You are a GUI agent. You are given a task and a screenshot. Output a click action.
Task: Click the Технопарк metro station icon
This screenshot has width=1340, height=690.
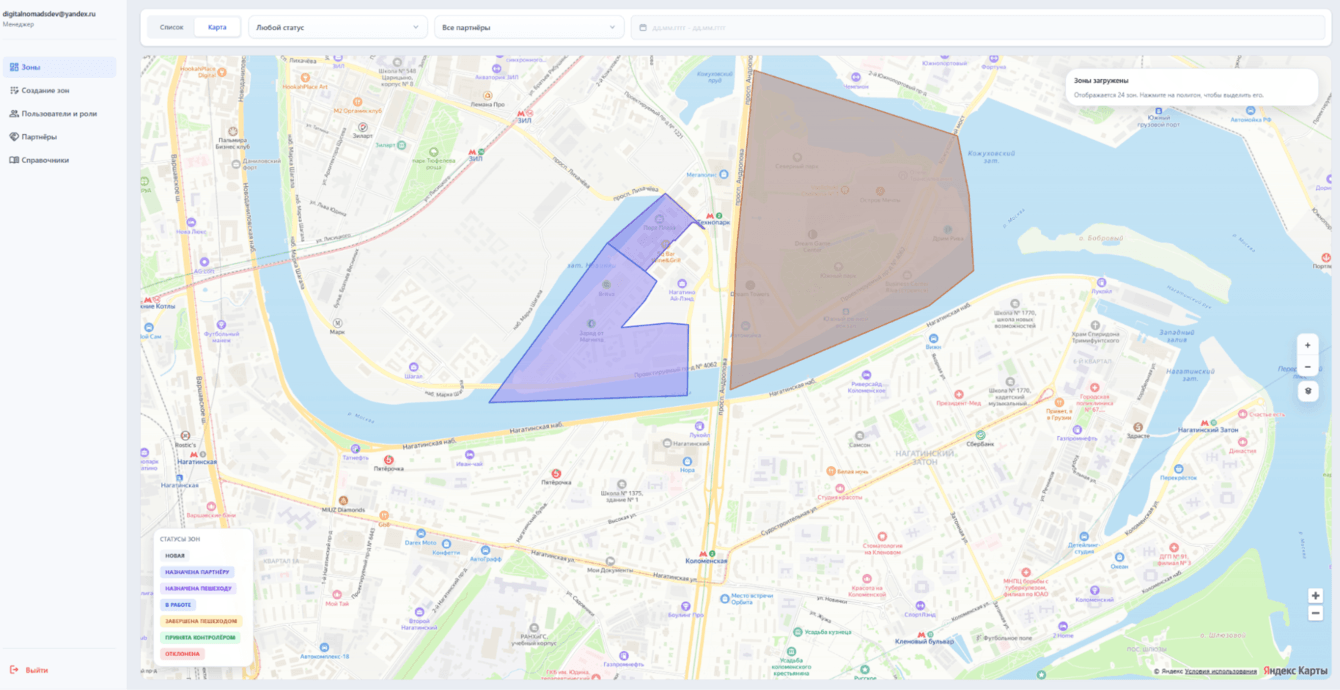pyautogui.click(x=711, y=216)
